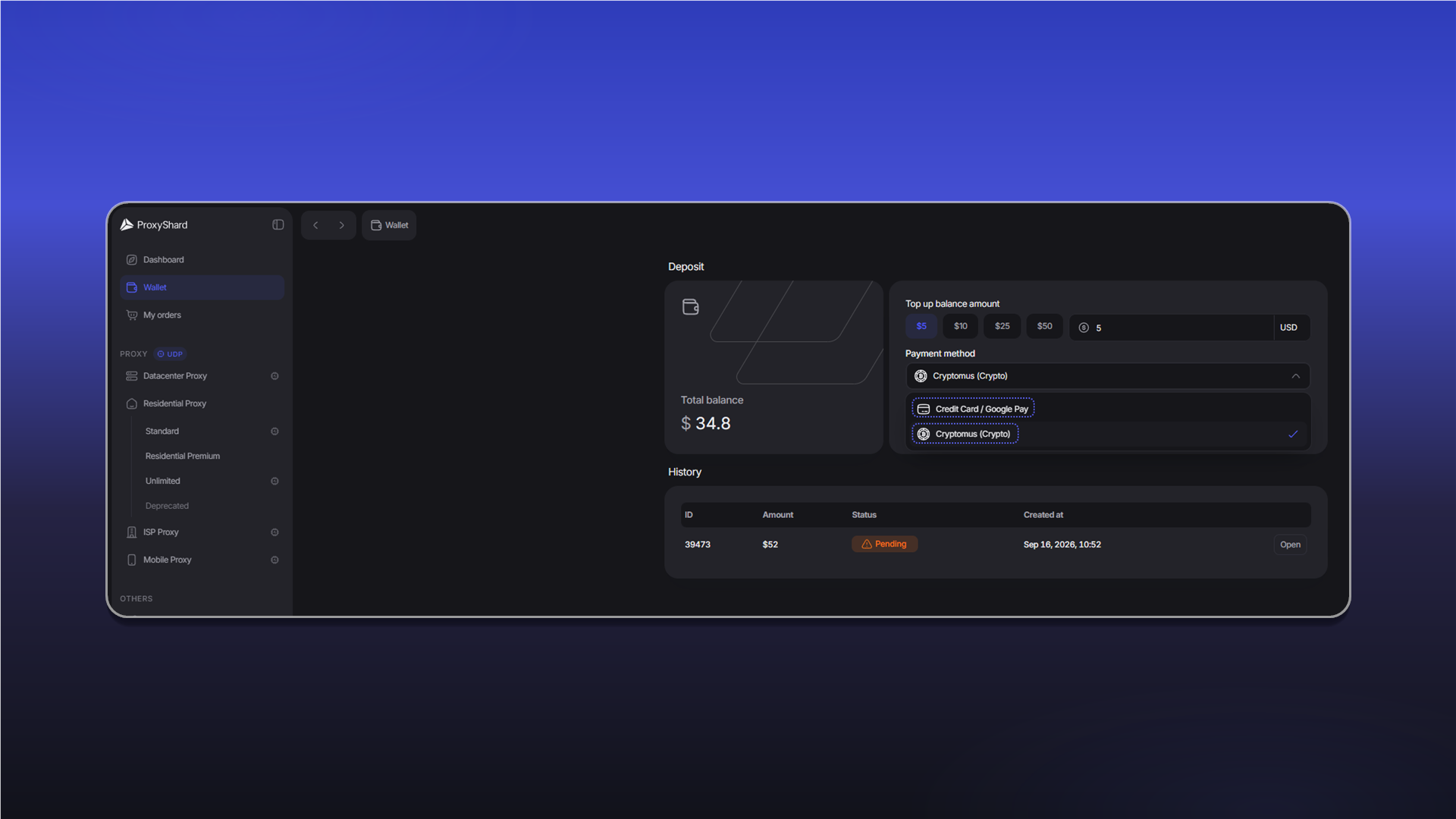Viewport: 1456px width, 819px height.
Task: Click the payment dropdown chevron
Action: pos(1296,376)
